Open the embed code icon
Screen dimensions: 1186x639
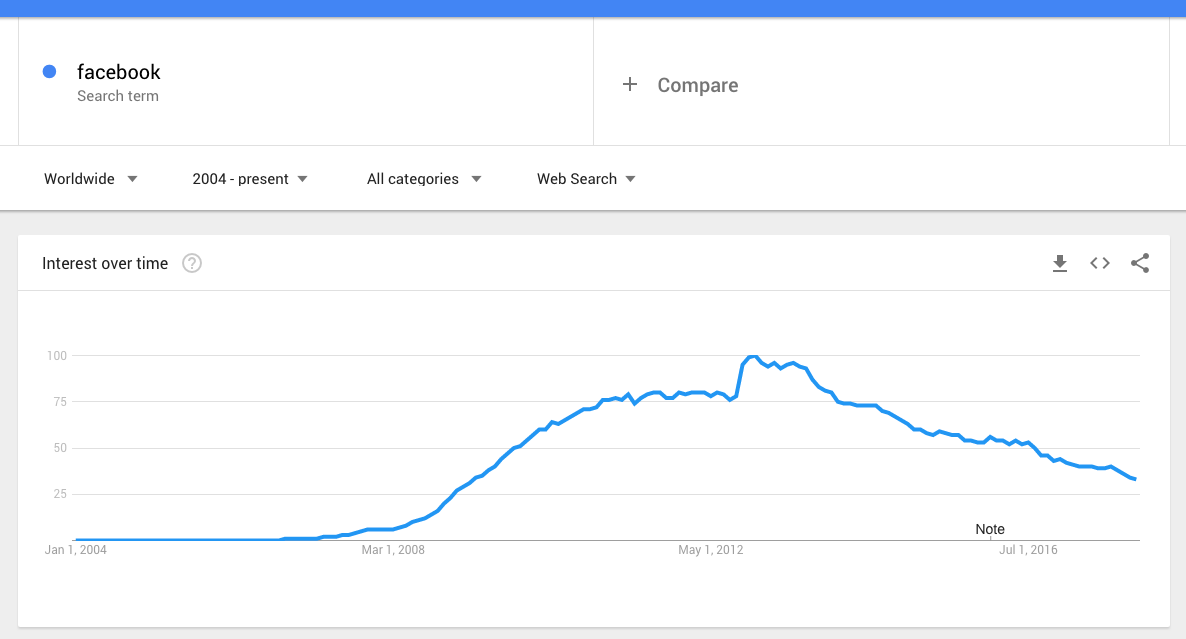click(x=1100, y=264)
